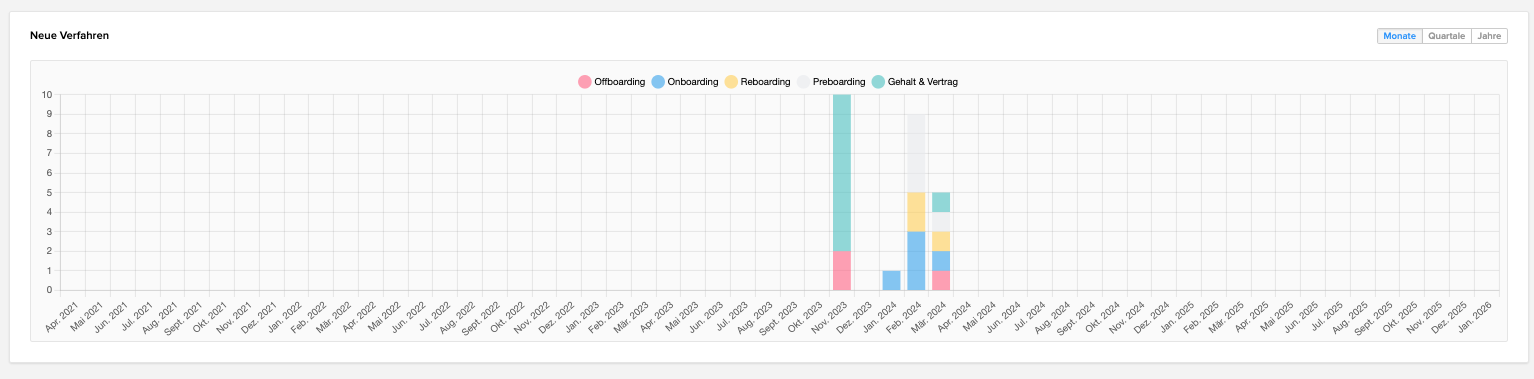1534x379 pixels.
Task: Click the teal Gehalt & Vertrag bar in Nov. 2023
Action: [x=842, y=173]
